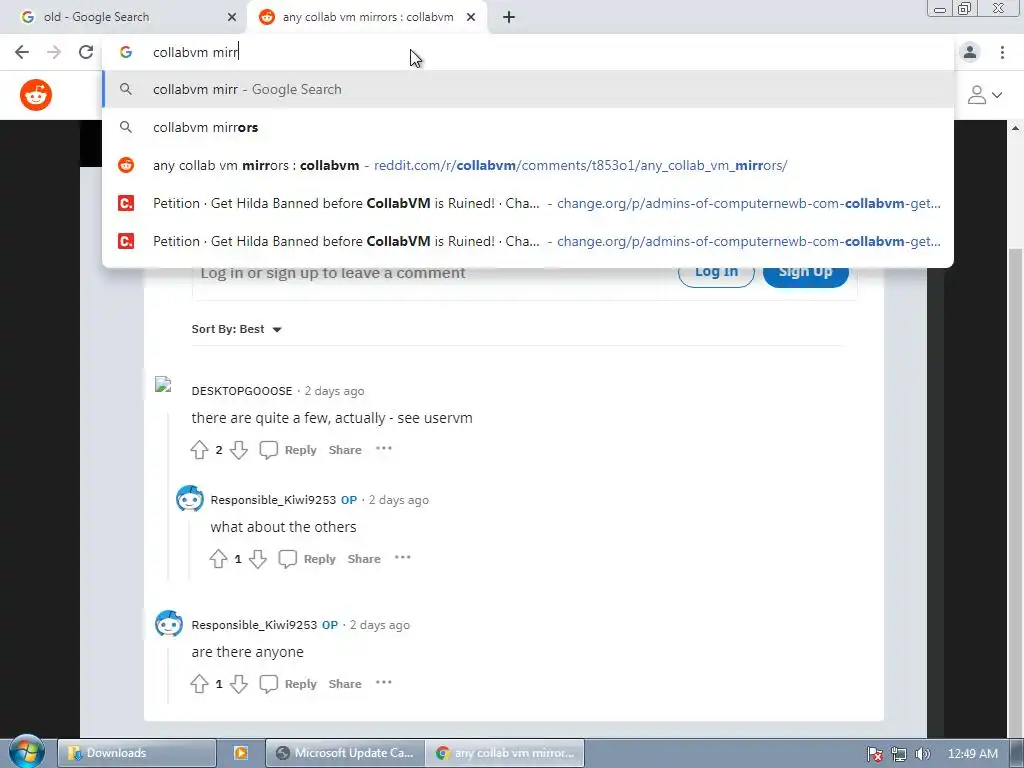Open more options for 'what about the others'

click(403, 557)
